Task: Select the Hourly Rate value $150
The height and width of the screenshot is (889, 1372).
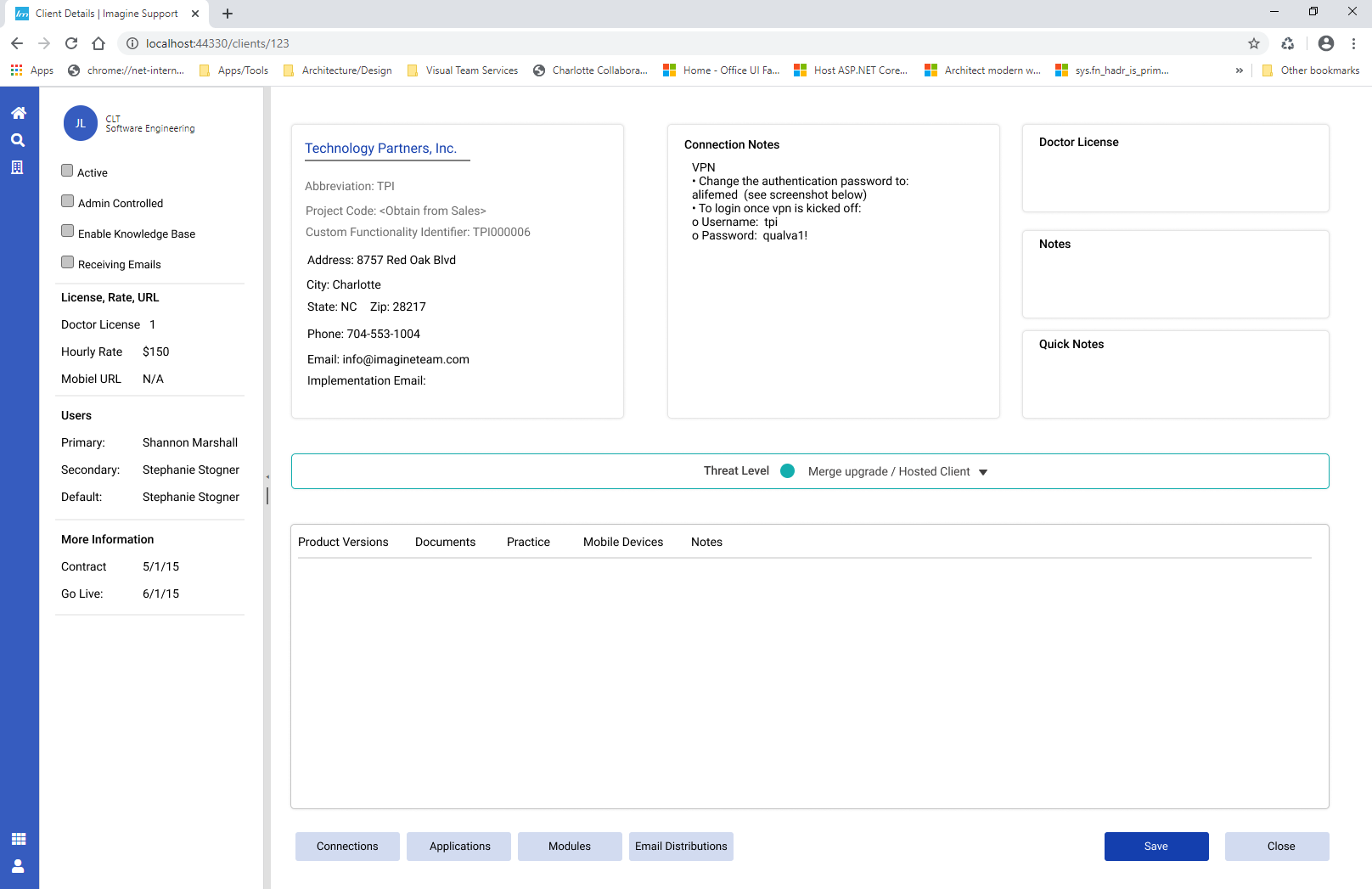Action: (x=156, y=352)
